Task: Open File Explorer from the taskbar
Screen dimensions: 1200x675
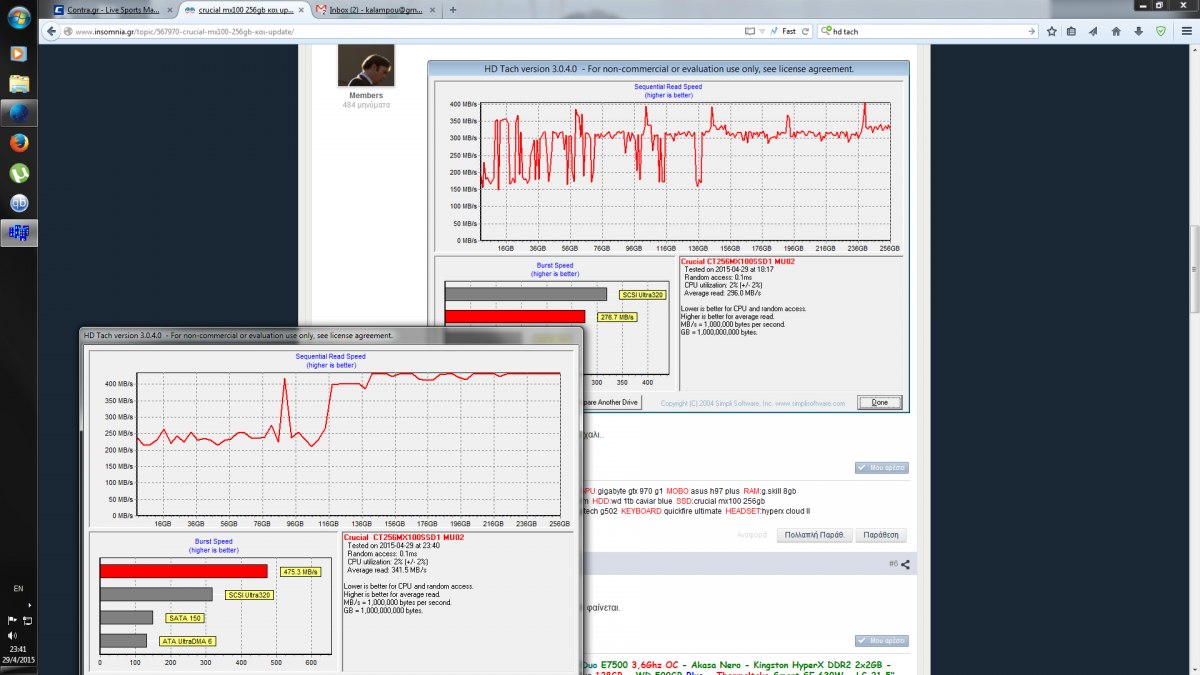Action: [x=19, y=83]
